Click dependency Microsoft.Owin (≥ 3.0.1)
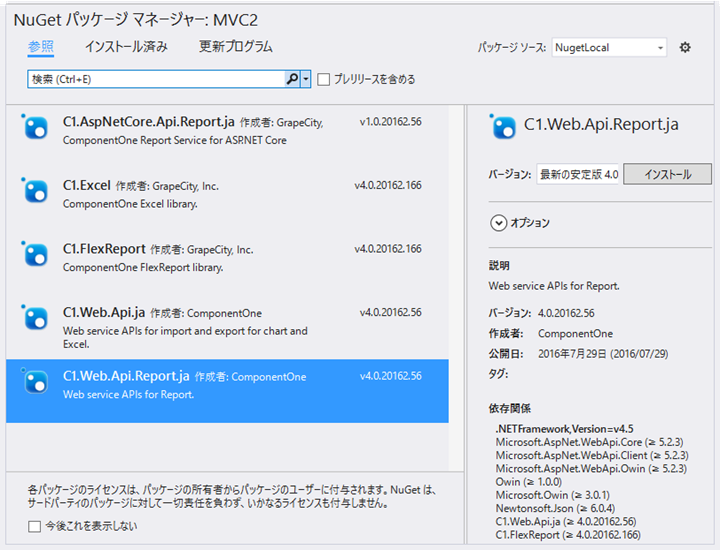The width and height of the screenshot is (720, 550). [553, 495]
